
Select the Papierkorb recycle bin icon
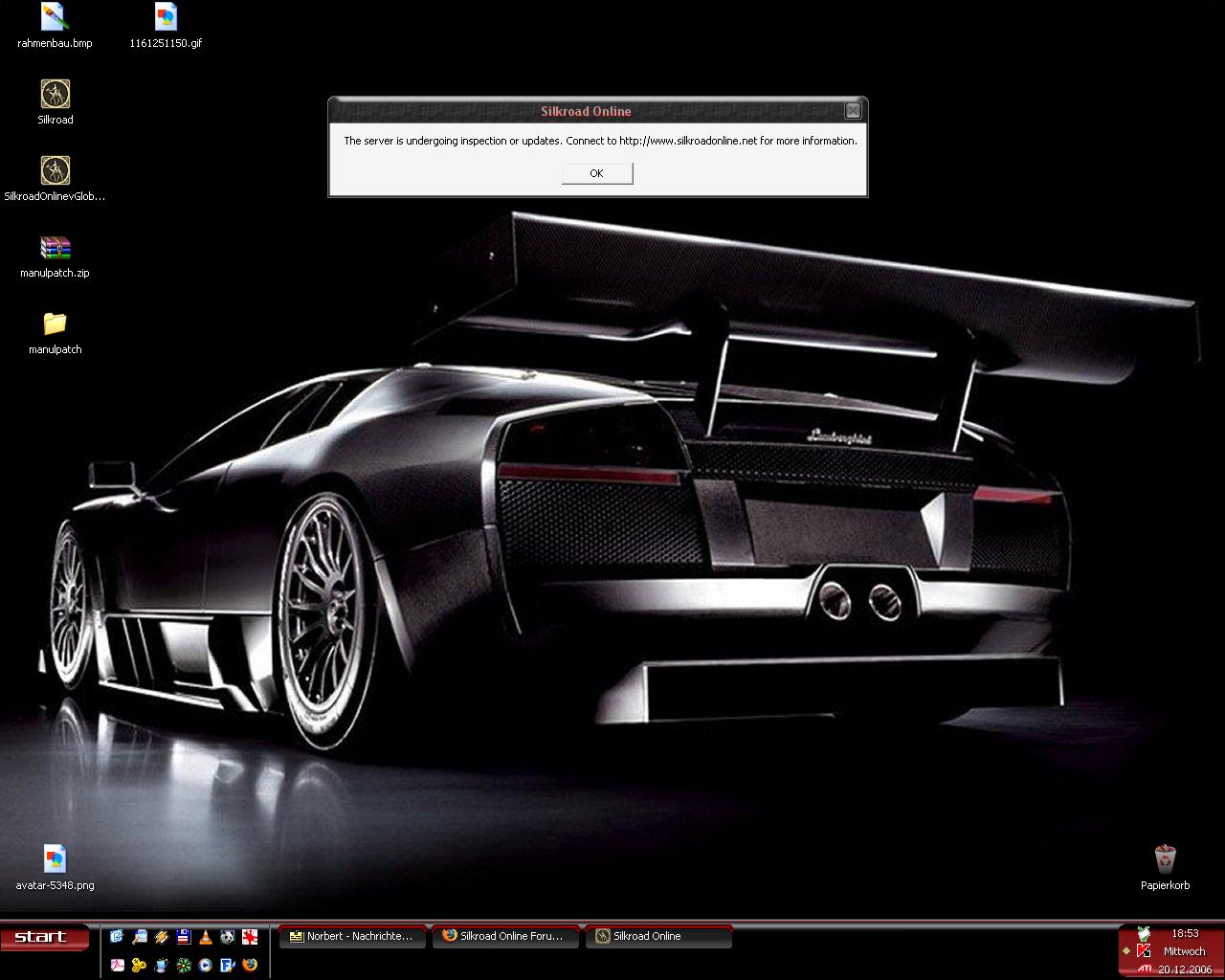(1165, 858)
